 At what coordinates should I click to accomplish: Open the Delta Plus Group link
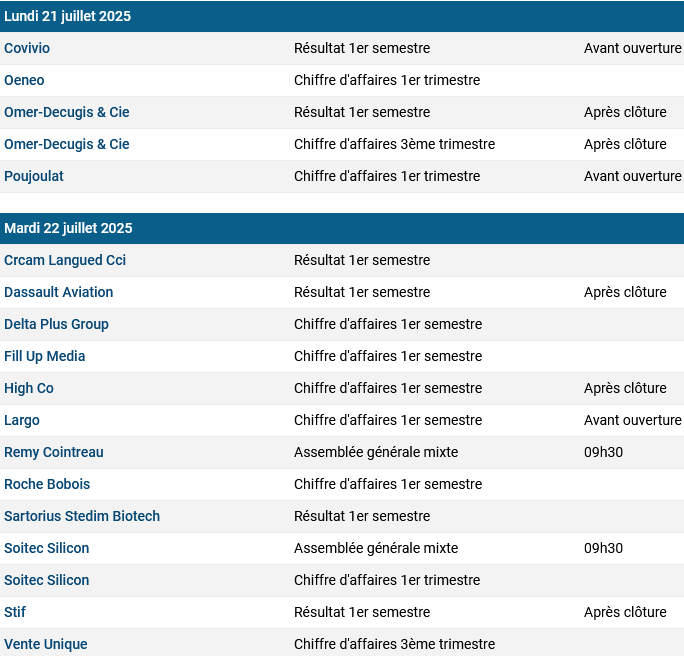tap(56, 324)
